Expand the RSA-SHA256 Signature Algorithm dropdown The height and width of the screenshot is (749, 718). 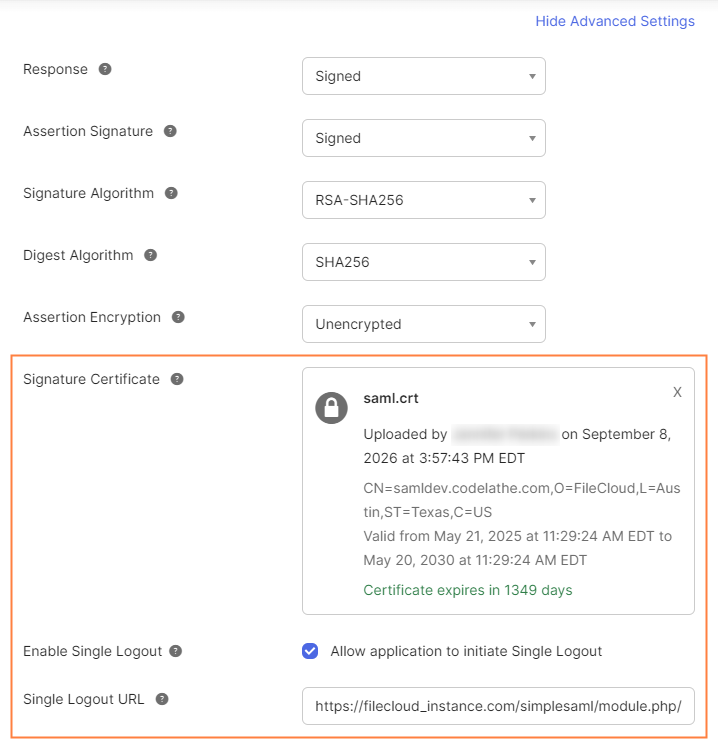[x=424, y=200]
